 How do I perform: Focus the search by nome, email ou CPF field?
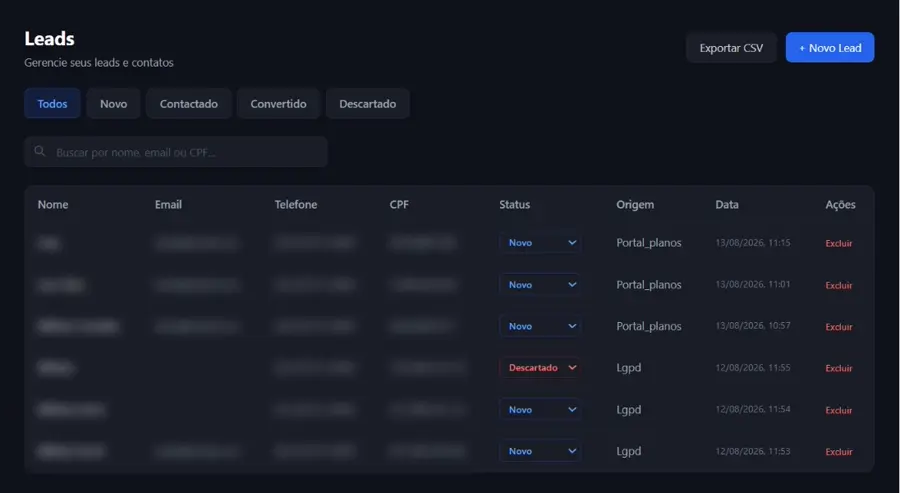pyautogui.click(x=176, y=152)
